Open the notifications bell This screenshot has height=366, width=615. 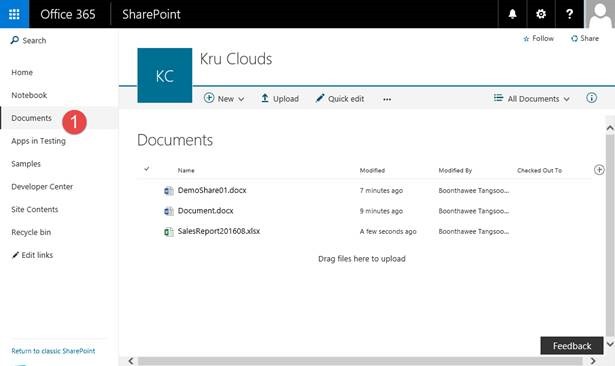[x=512, y=14]
